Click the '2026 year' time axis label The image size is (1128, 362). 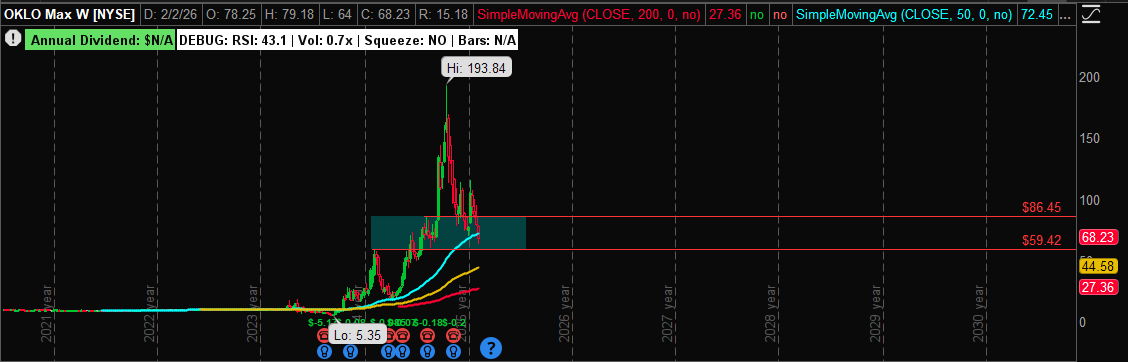point(565,312)
